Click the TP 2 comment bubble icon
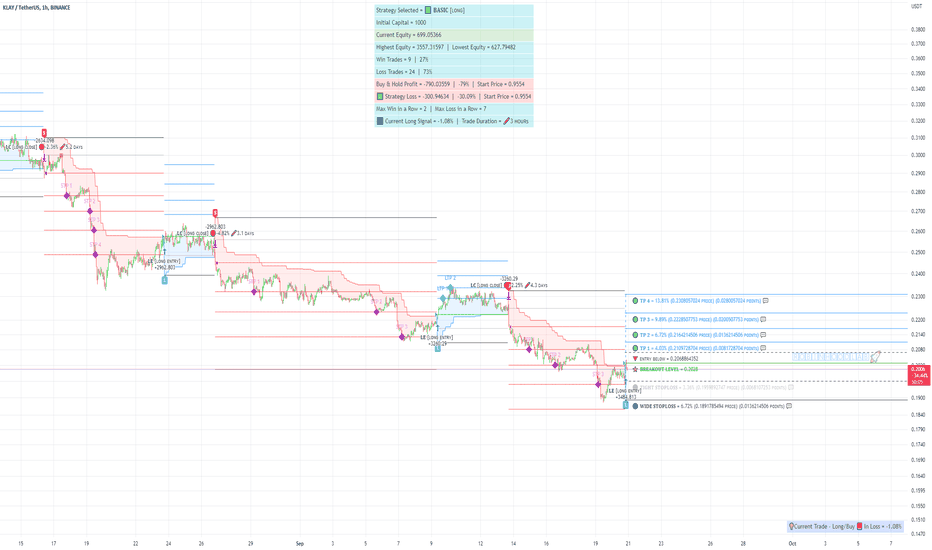This screenshot has width=932, height=550. 763,335
